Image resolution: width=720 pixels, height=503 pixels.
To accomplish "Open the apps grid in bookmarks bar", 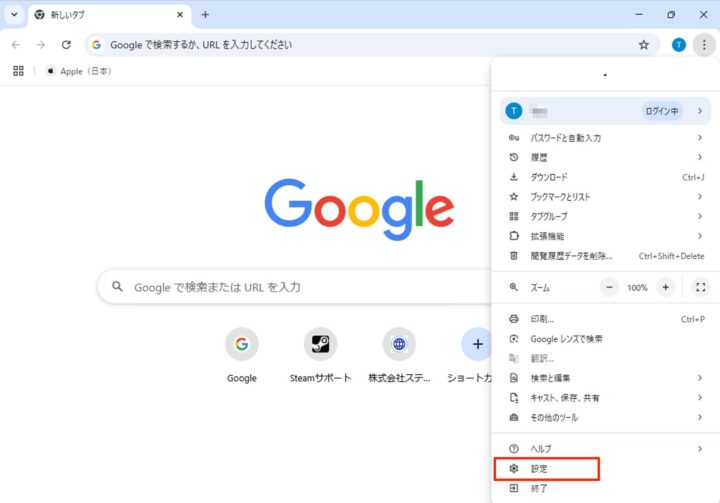I will (x=18, y=71).
